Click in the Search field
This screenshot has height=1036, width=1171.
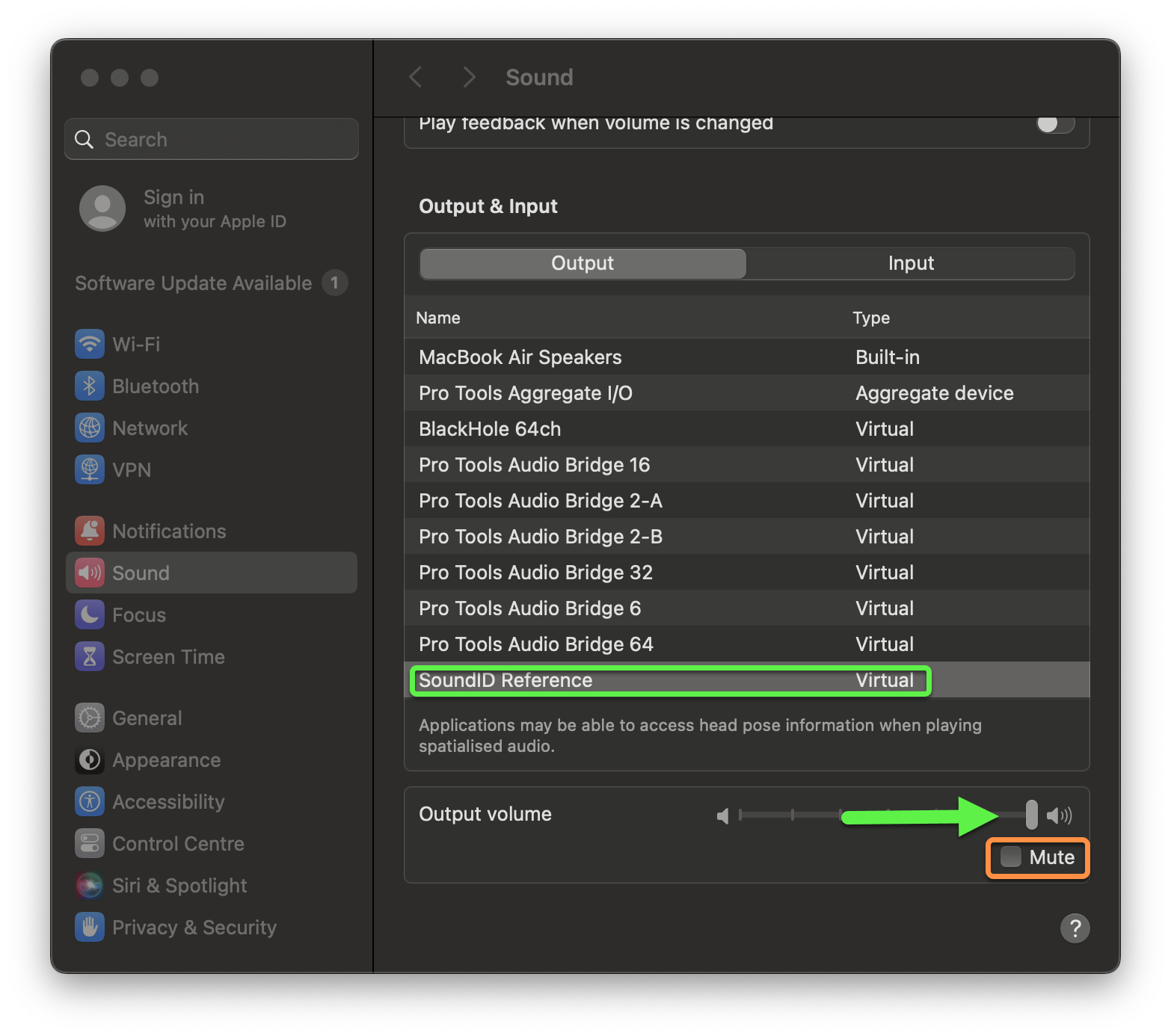(x=212, y=139)
